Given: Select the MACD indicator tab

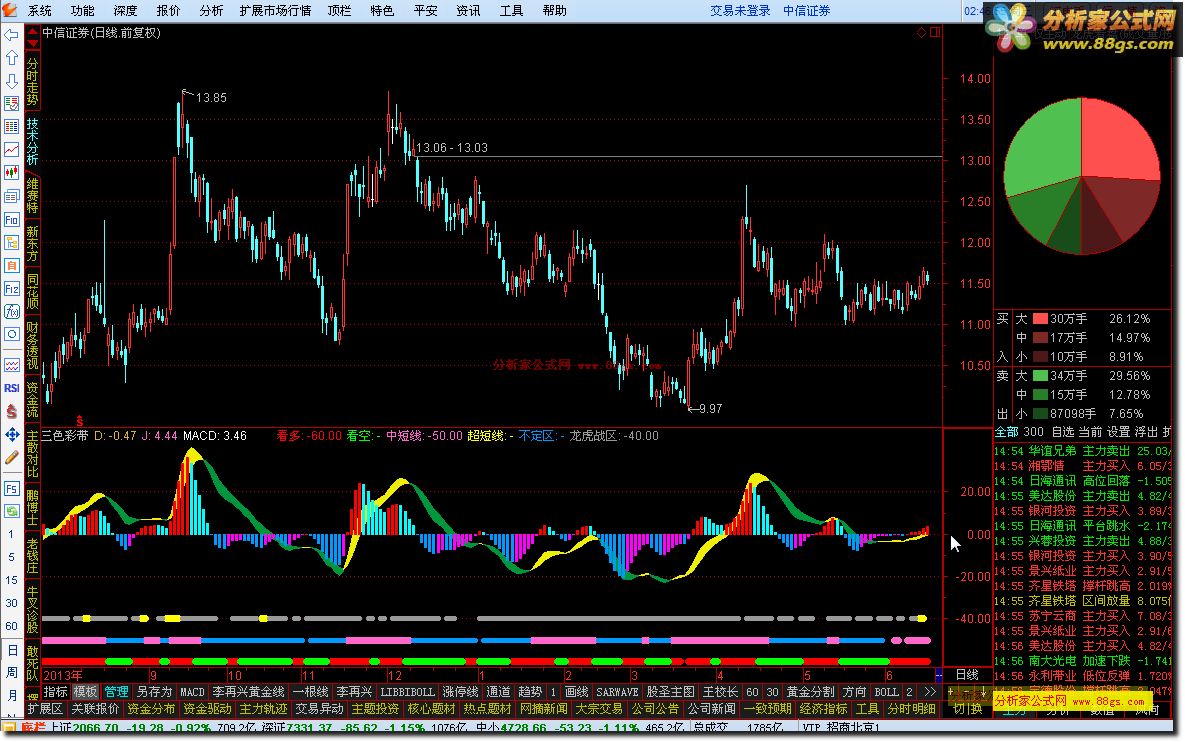Looking at the screenshot, I should coord(192,691).
